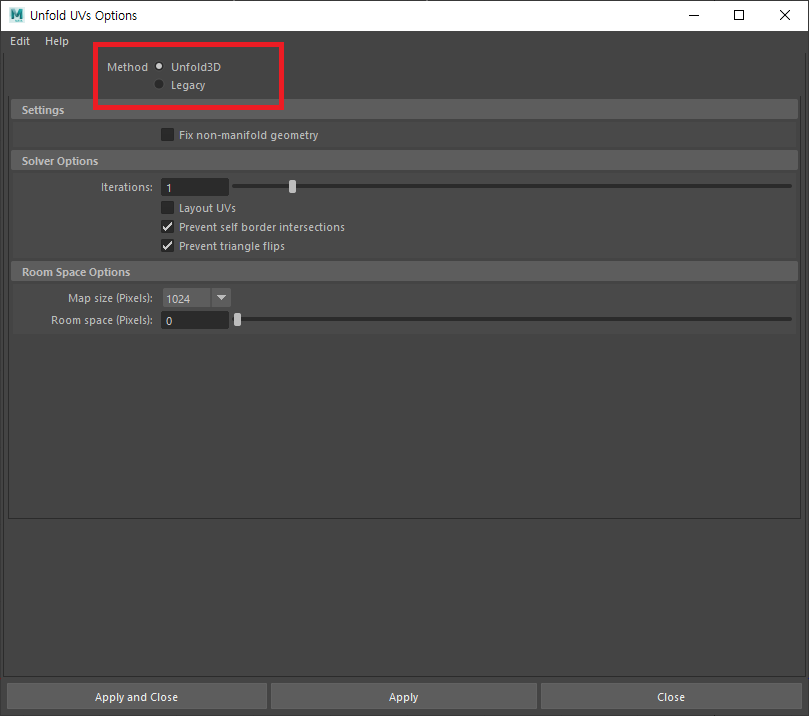Open the Edit menu
This screenshot has height=716, width=809.
pos(20,41)
